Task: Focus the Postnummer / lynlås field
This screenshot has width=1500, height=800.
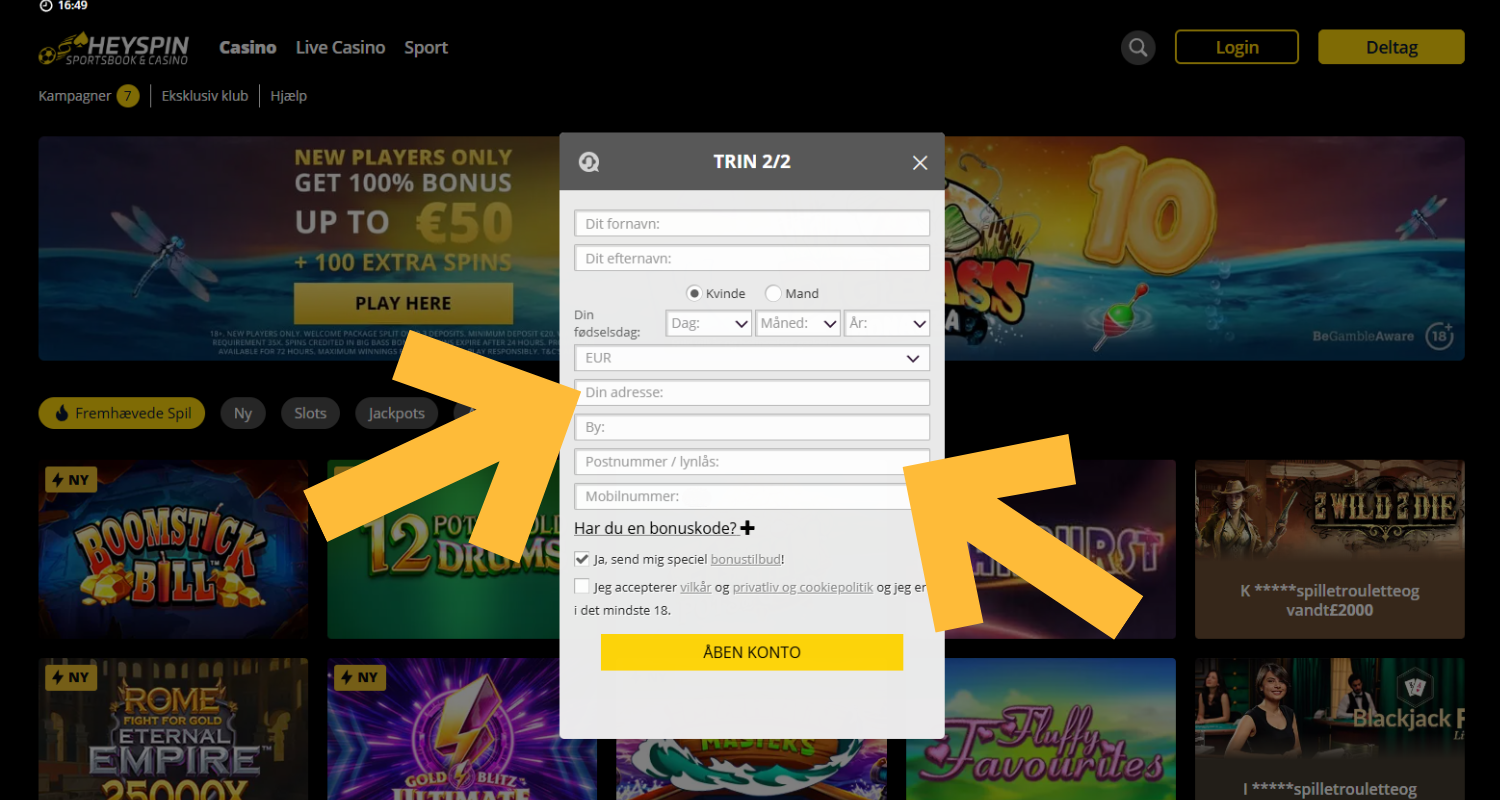Action: click(x=752, y=461)
